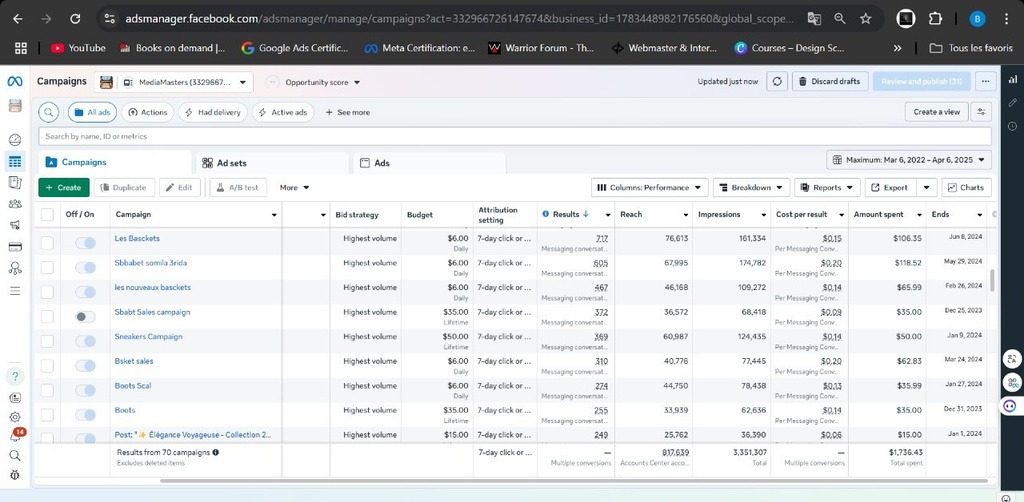The width and height of the screenshot is (1024, 502).
Task: Open All tools hamburger icon in sidebar
Action: pos(14,290)
